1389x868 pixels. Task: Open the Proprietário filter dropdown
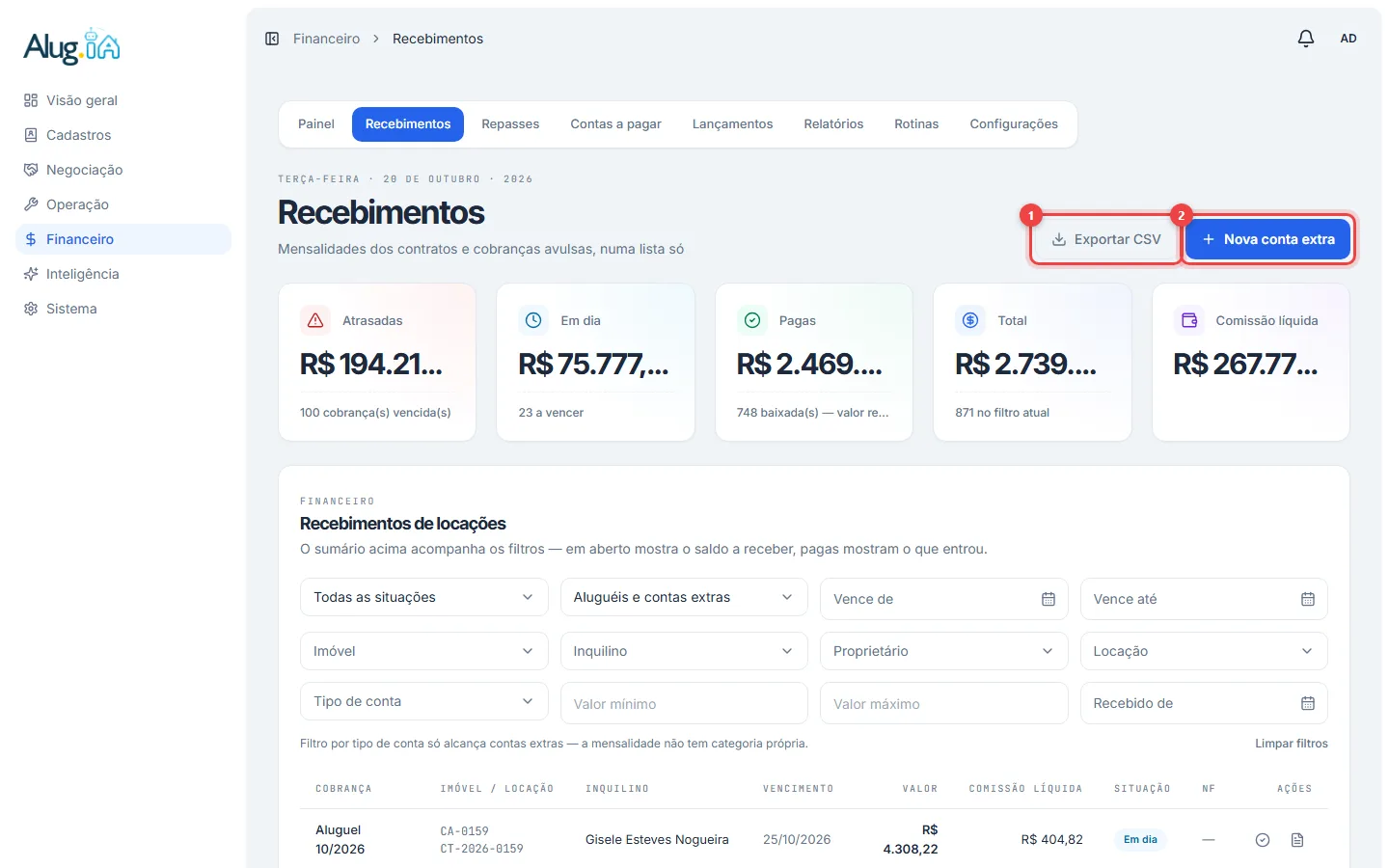[x=944, y=651]
